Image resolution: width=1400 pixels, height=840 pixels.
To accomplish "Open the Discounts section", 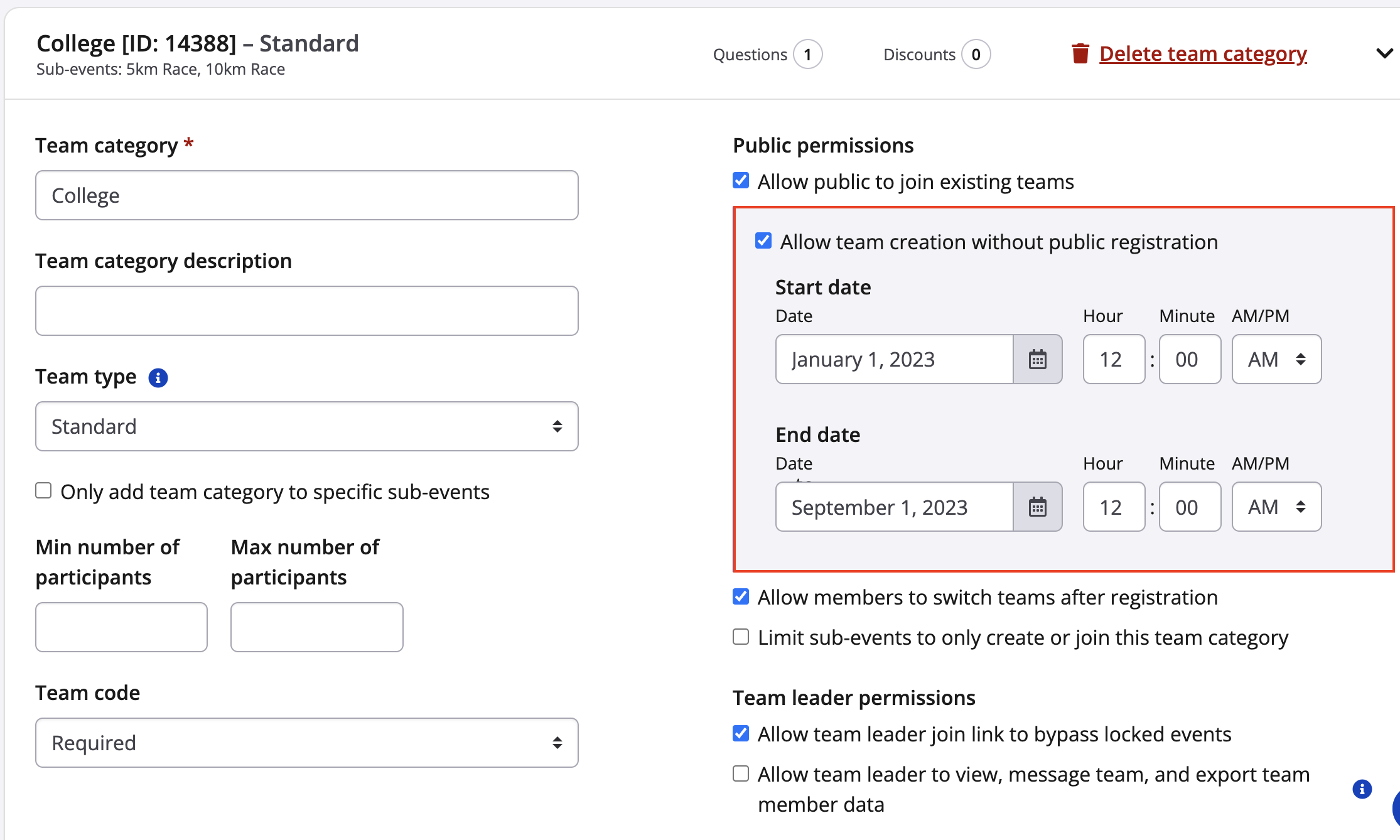I will [936, 55].
